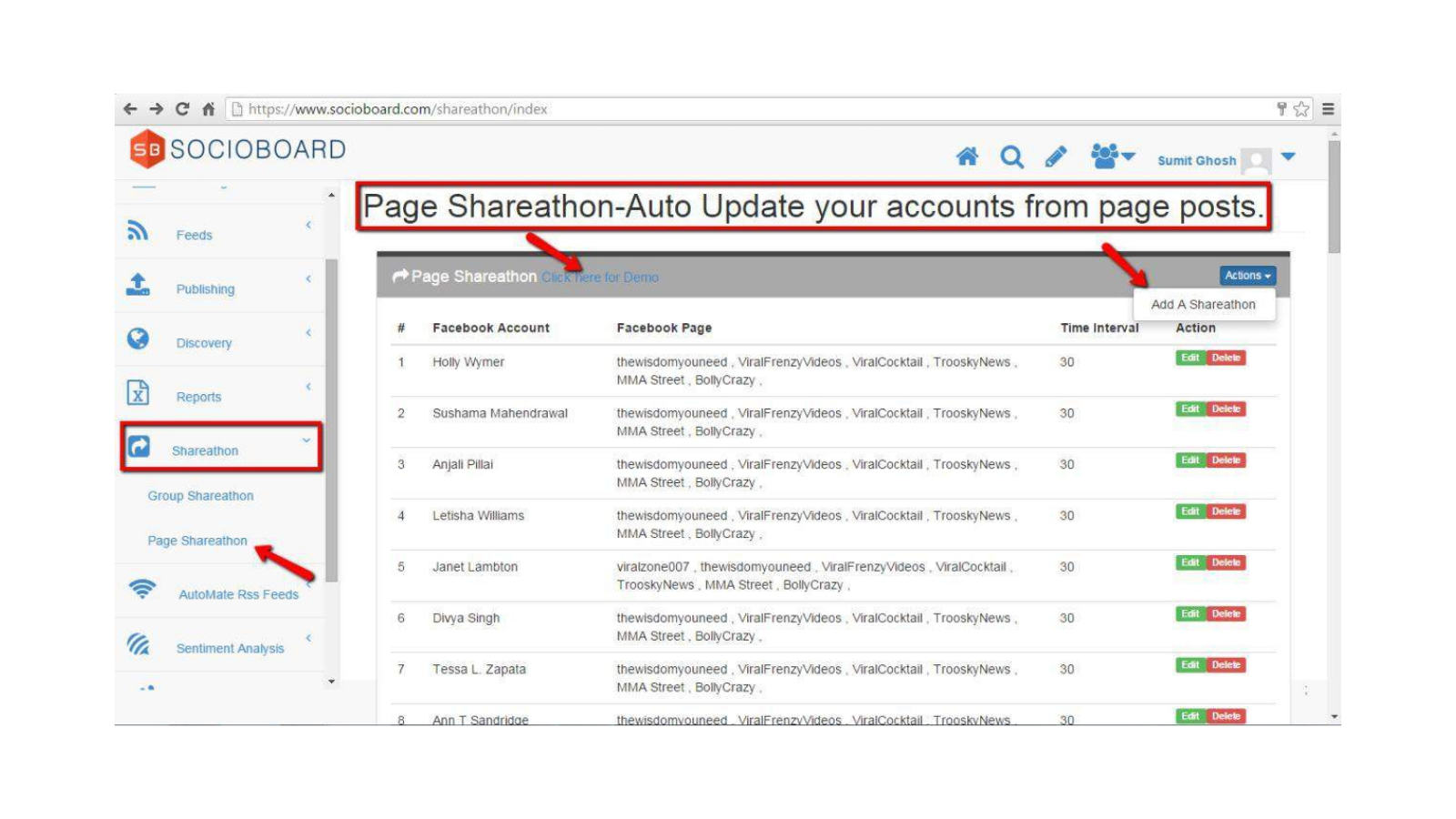The height and width of the screenshot is (819, 1456).
Task: Open the Click here for Demo link
Action: tap(600, 277)
